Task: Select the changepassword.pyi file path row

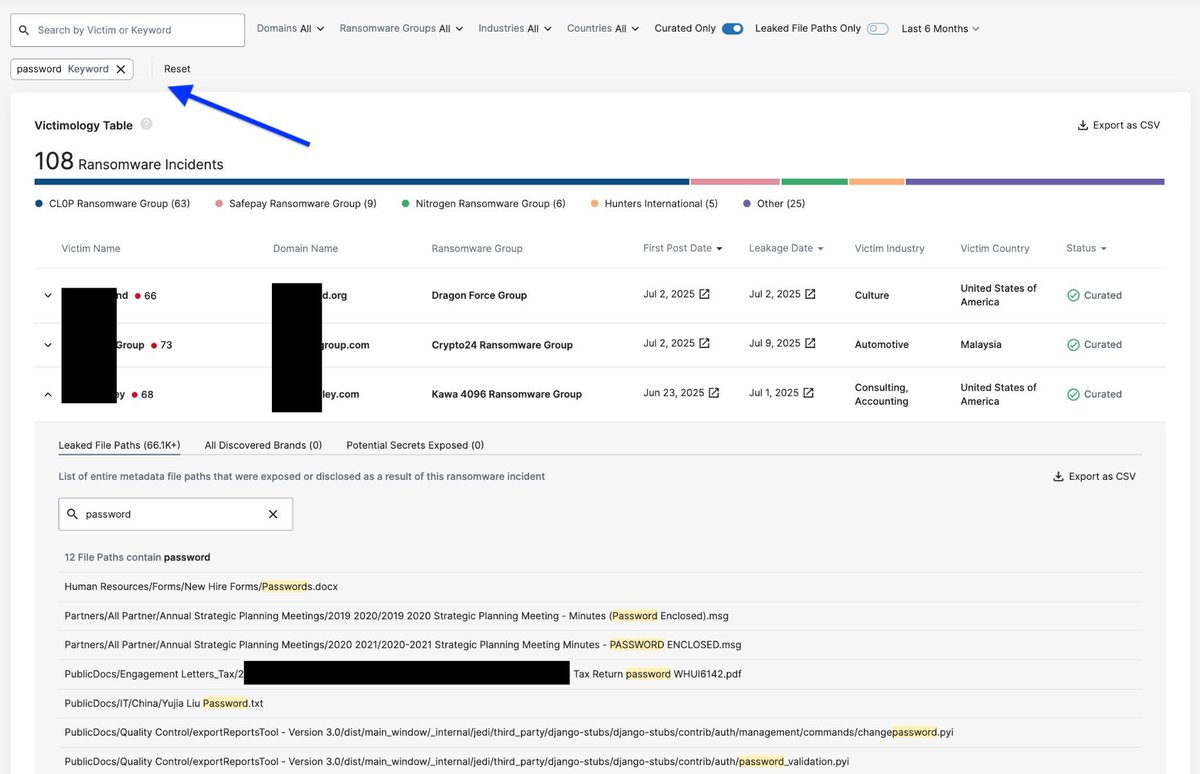Action: pos(600,732)
